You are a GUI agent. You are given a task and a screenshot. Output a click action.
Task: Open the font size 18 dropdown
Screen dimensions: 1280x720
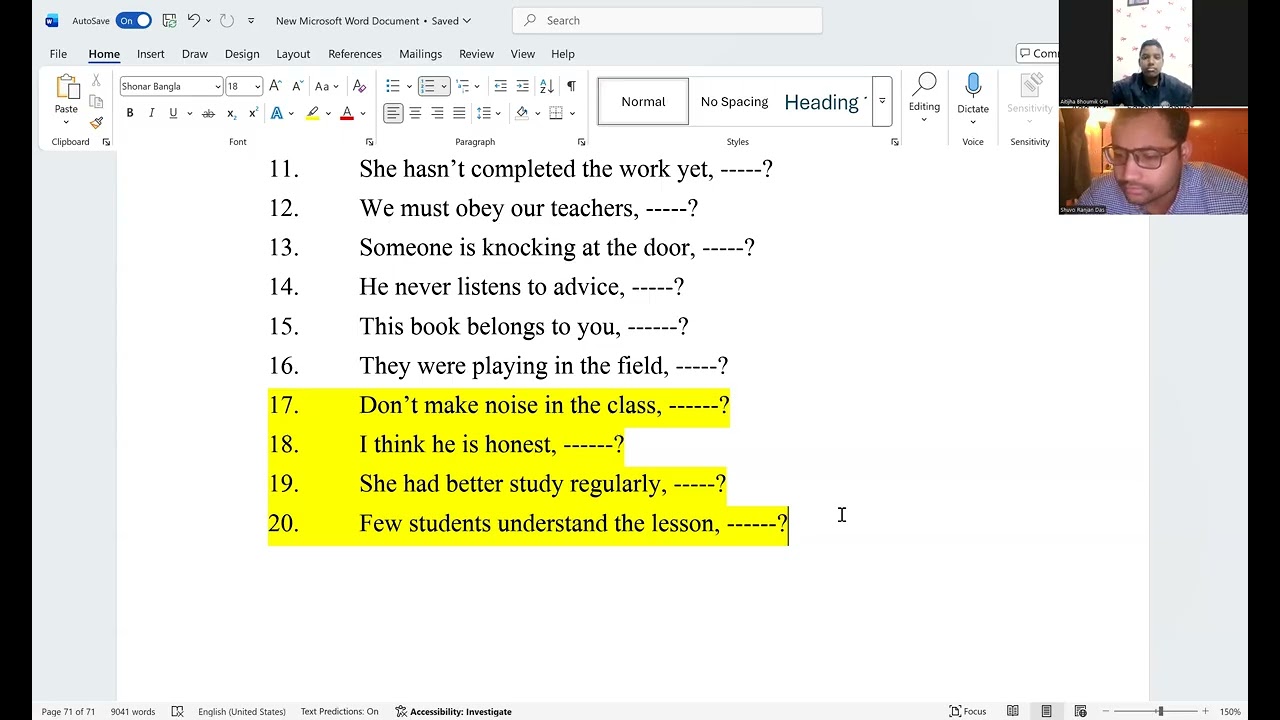coord(257,87)
